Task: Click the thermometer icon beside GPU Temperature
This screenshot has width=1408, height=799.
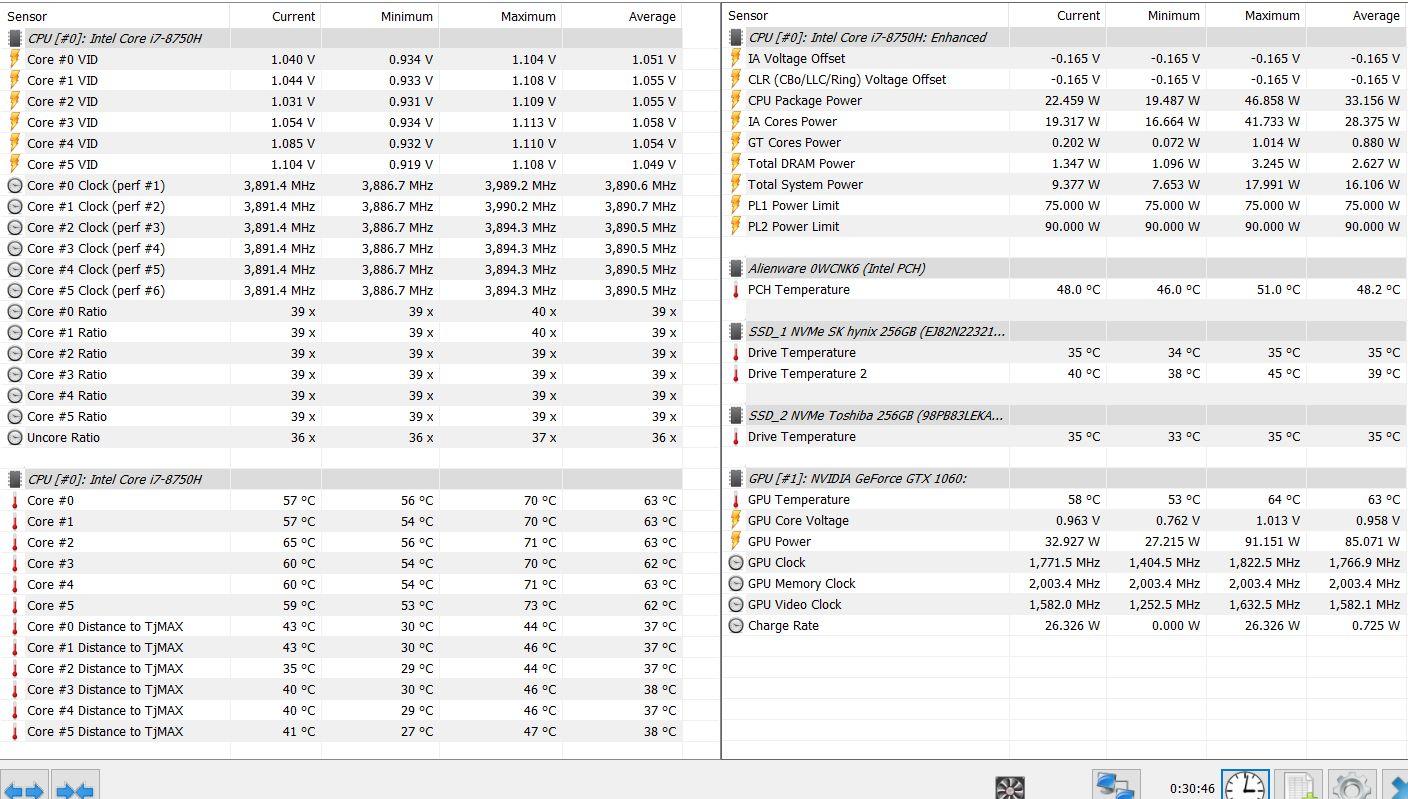Action: (736, 499)
